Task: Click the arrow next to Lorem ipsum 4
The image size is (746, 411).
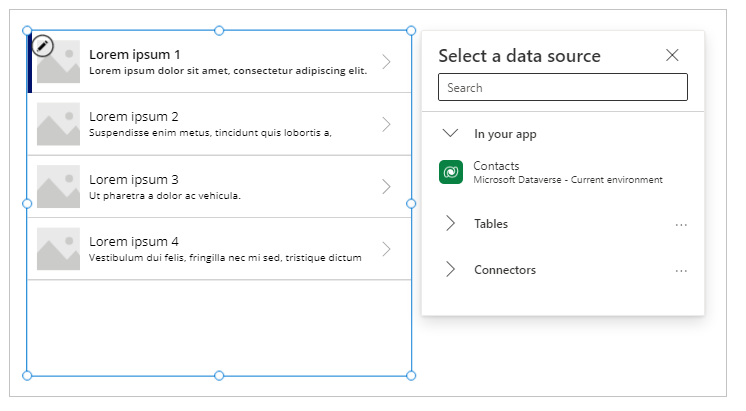Action: (387, 249)
